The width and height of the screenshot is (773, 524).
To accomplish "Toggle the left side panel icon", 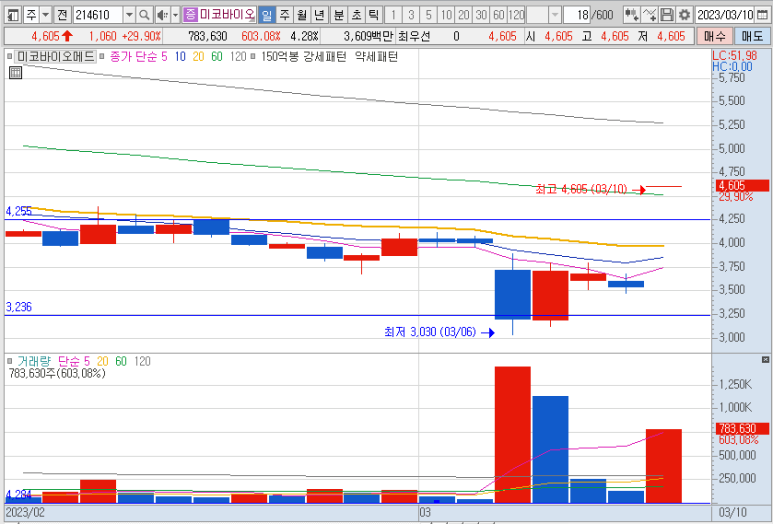I will (13, 15).
